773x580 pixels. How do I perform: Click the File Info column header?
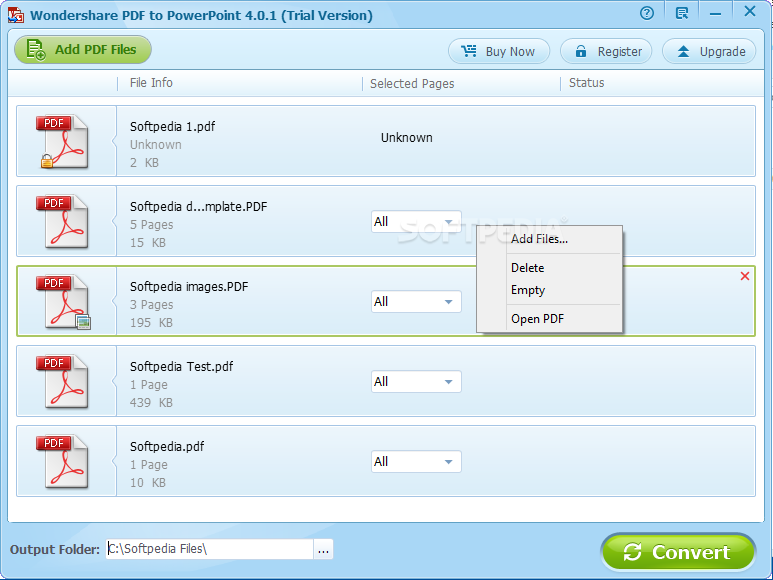tap(151, 83)
